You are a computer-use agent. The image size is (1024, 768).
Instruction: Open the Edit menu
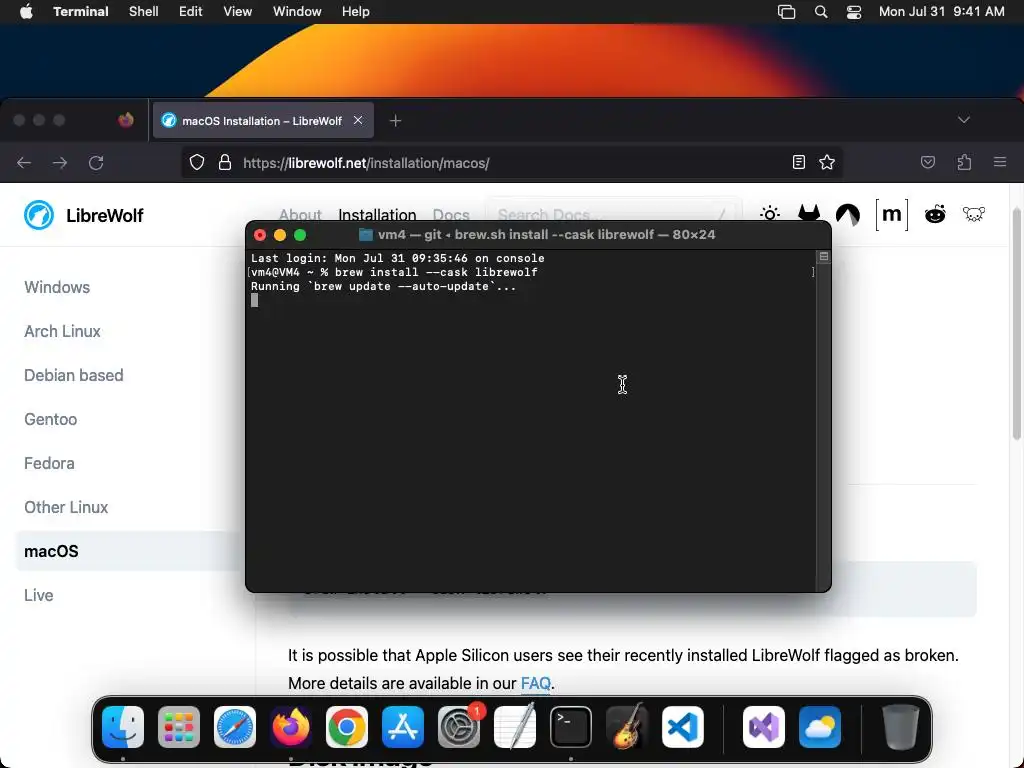(191, 12)
